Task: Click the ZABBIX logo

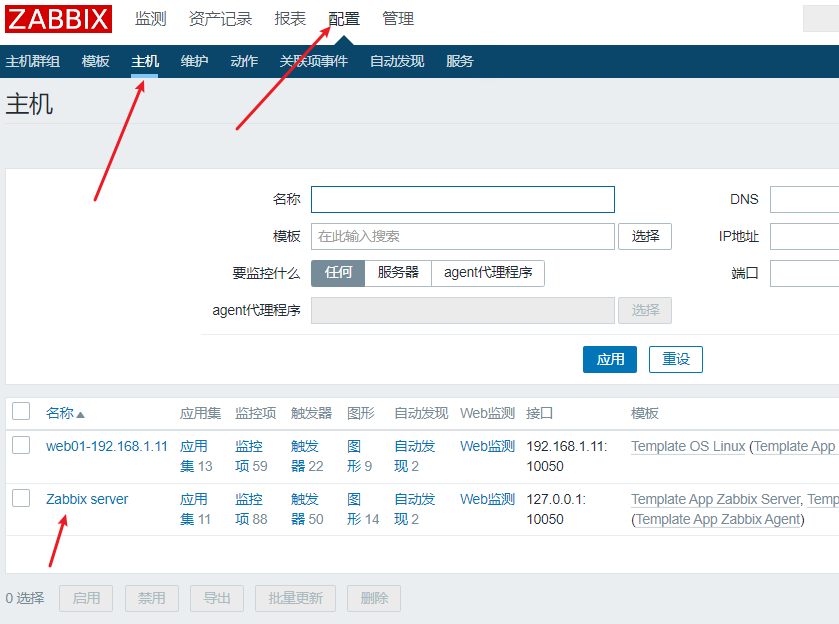Action: [58, 19]
